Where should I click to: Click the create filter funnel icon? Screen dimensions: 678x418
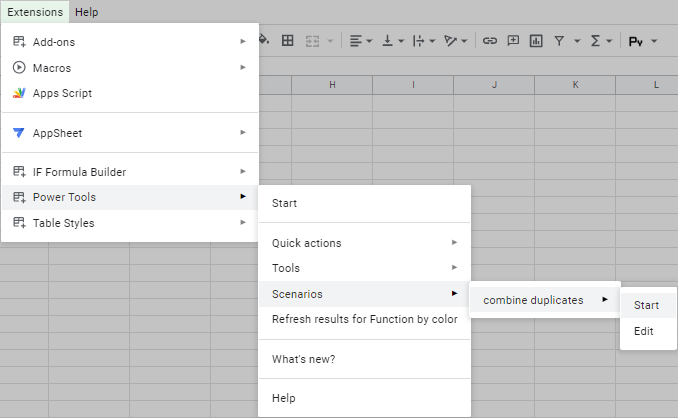click(x=559, y=41)
